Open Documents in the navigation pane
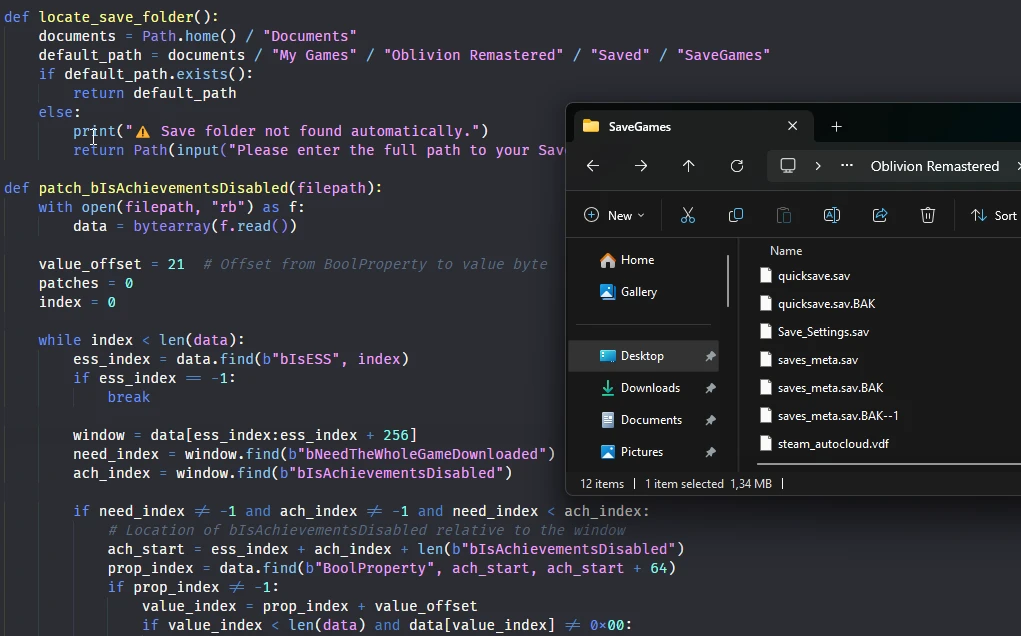Viewport: 1021px width, 636px height. coord(641,419)
